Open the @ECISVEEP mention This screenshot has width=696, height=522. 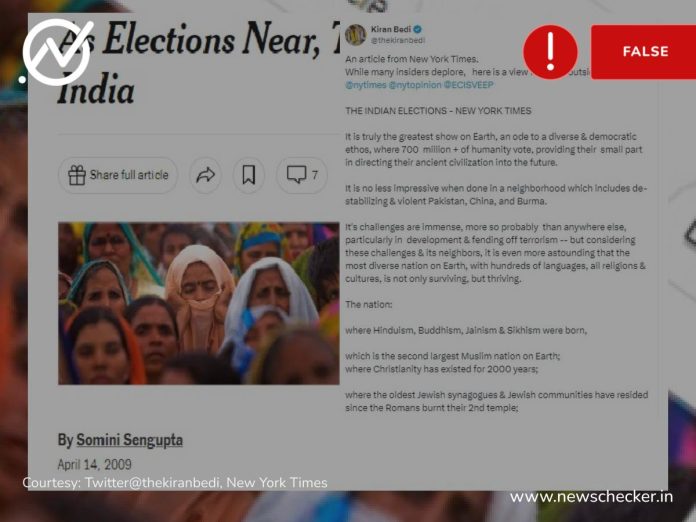(x=469, y=85)
